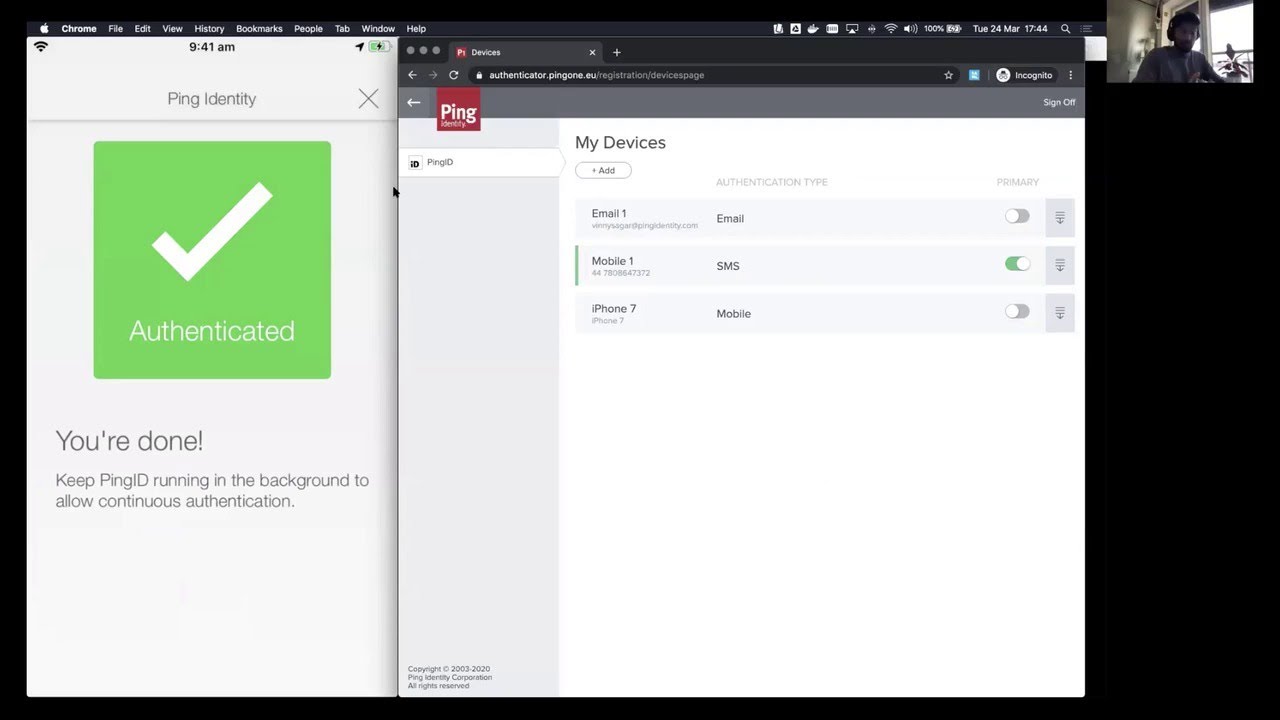Click the + Add device button

click(x=603, y=170)
